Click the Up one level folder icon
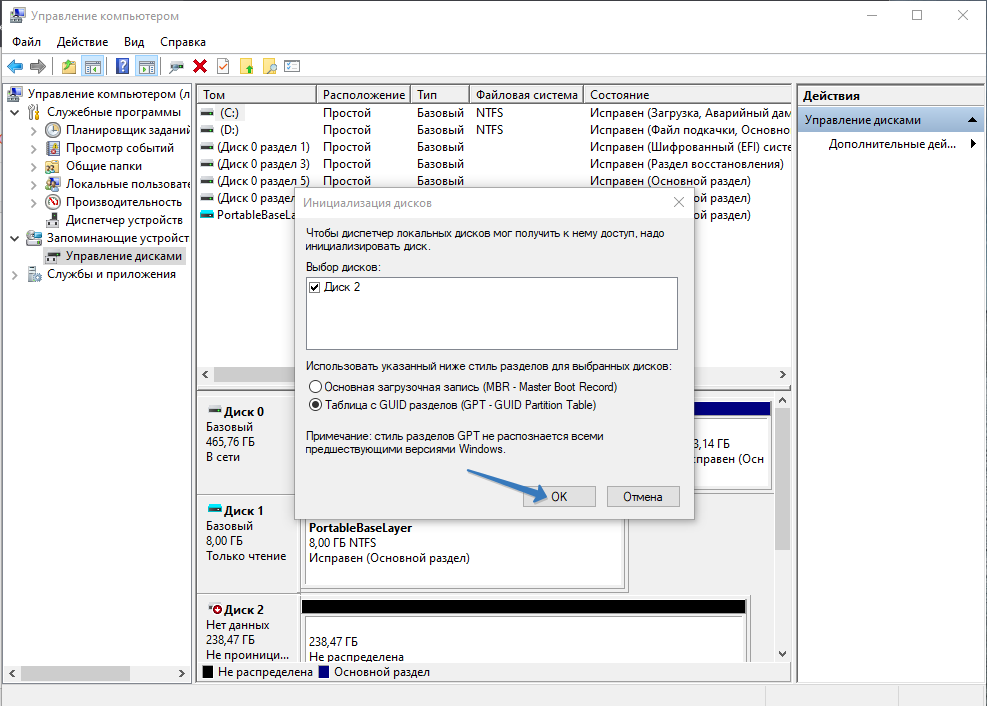The image size is (987, 706). (69, 66)
